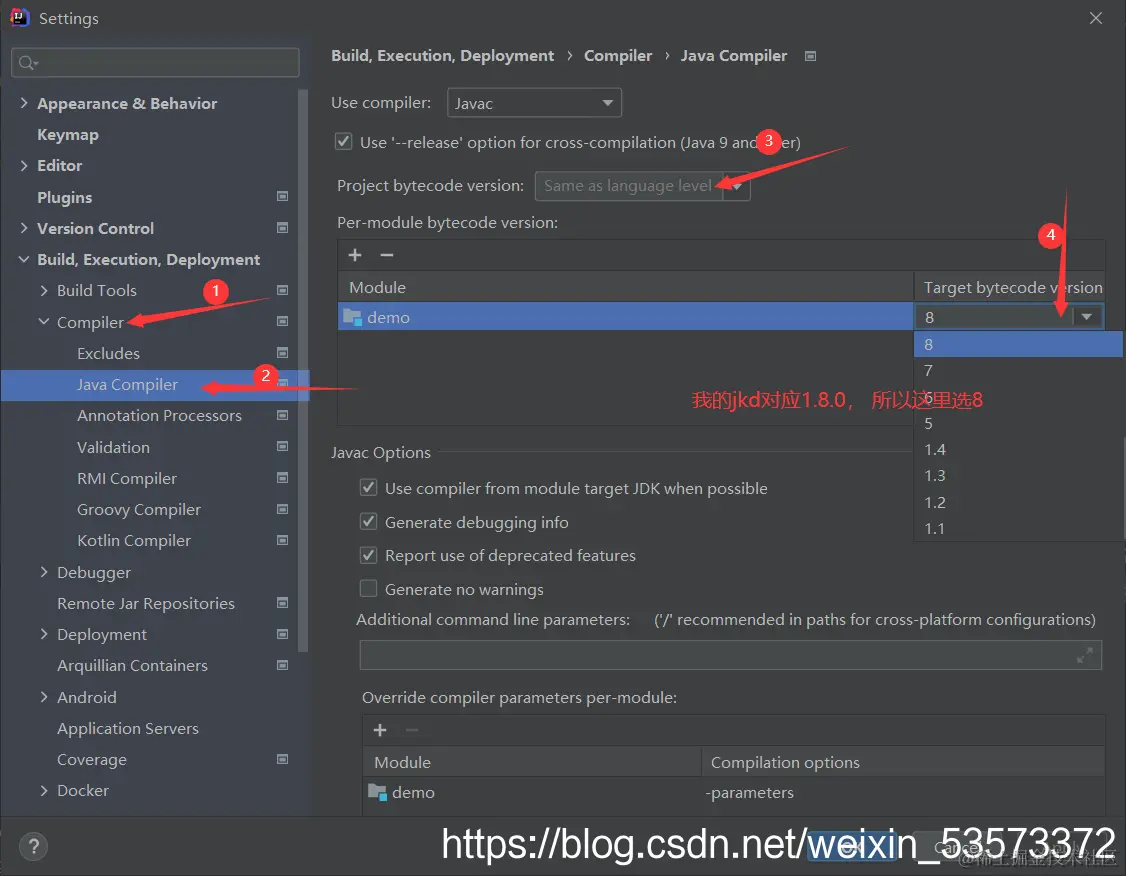Click project-level icon next to Excludes
This screenshot has height=876, width=1126.
pos(282,353)
